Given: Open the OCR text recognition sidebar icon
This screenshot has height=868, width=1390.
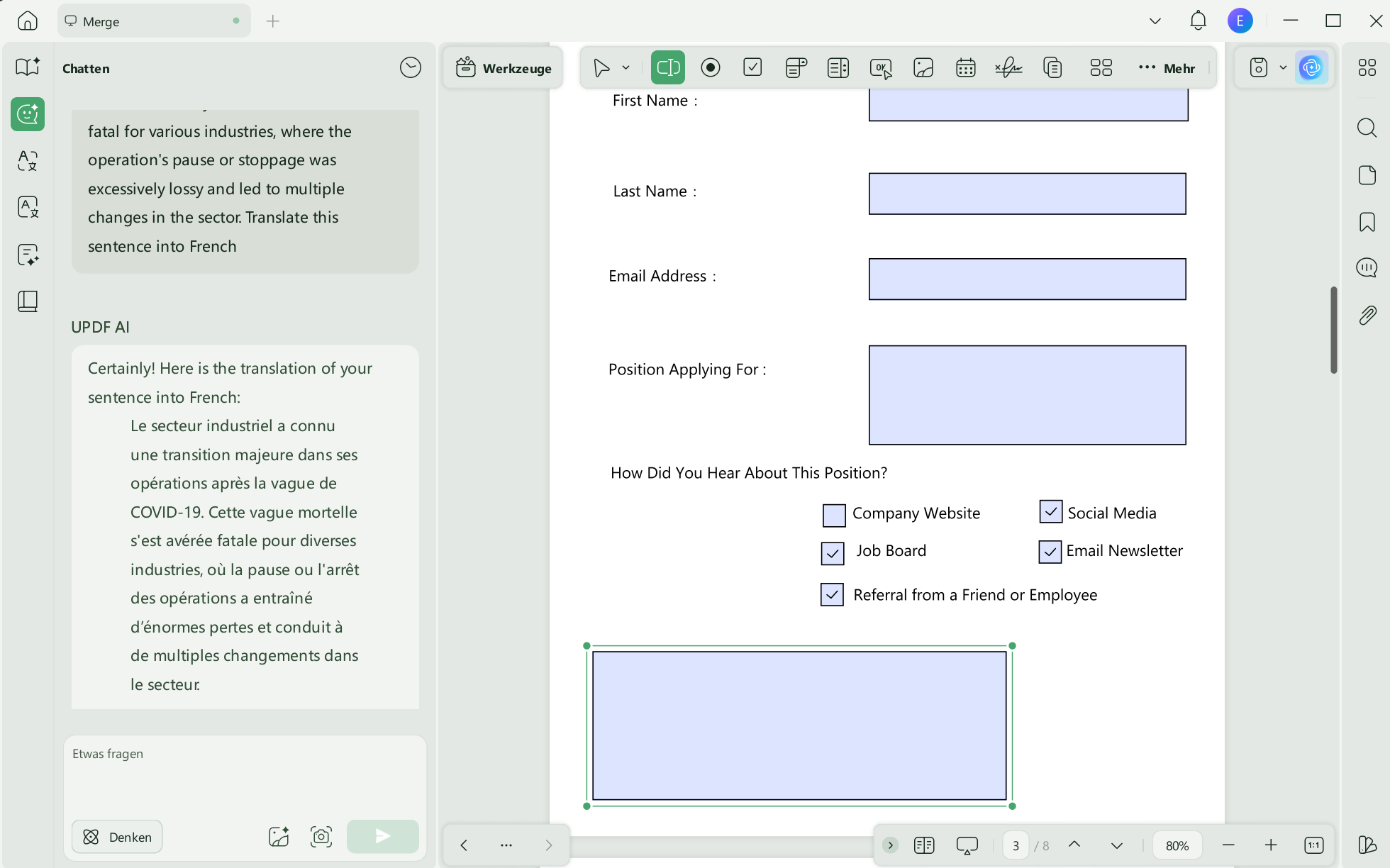Looking at the screenshot, I should pos(28,207).
